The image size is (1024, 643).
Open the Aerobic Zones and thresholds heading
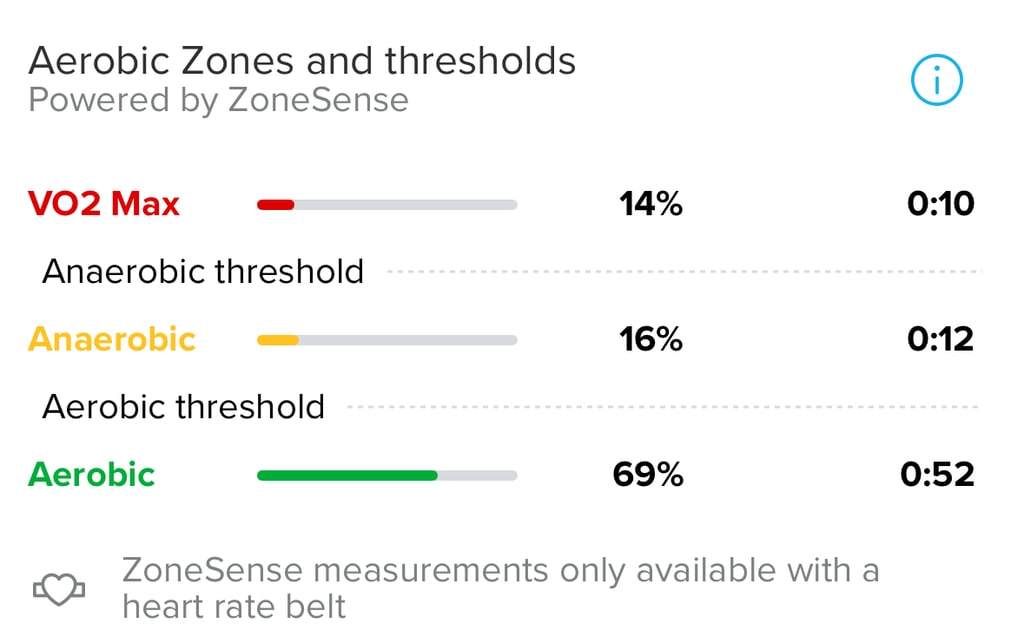click(x=302, y=60)
